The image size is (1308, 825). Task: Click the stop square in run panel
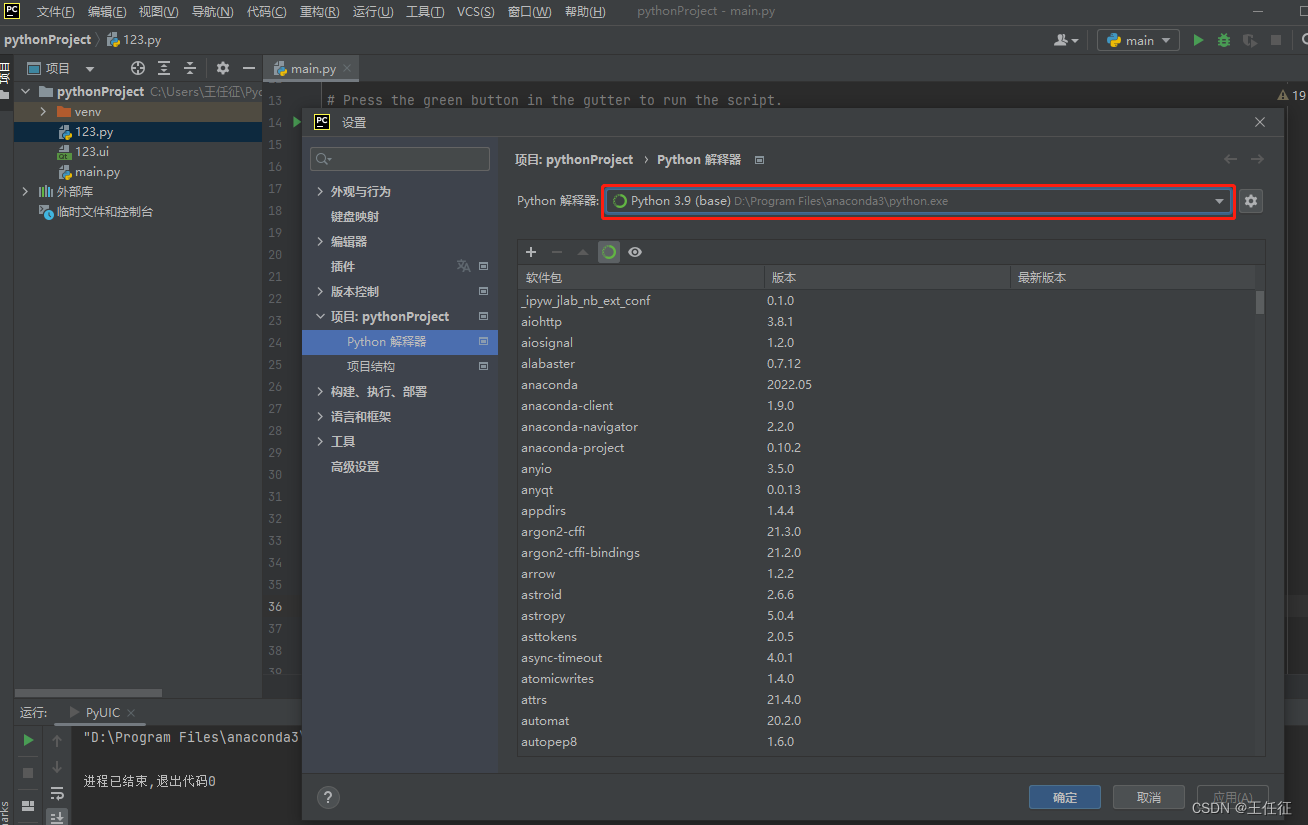[x=28, y=773]
